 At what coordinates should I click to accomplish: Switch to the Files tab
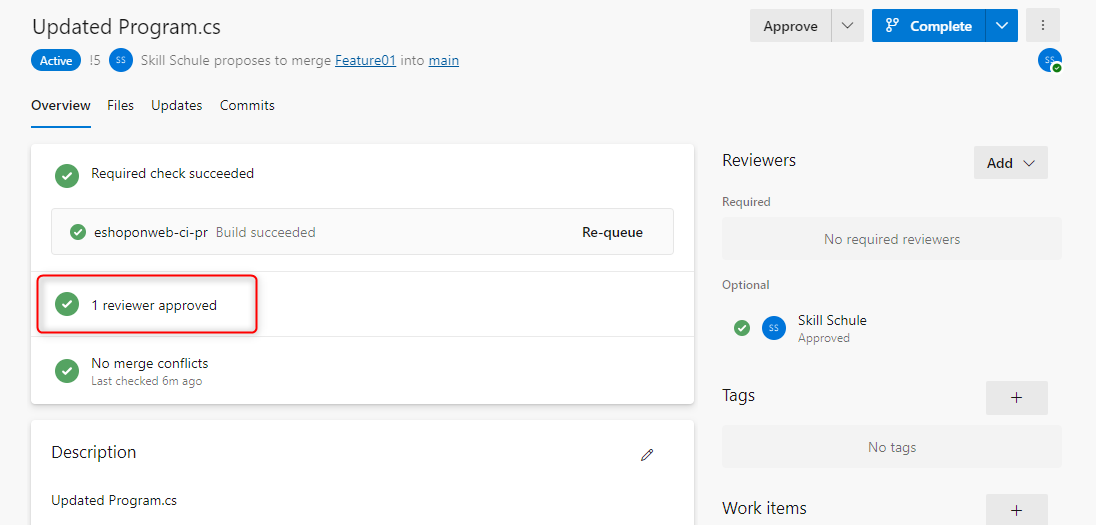coord(120,105)
